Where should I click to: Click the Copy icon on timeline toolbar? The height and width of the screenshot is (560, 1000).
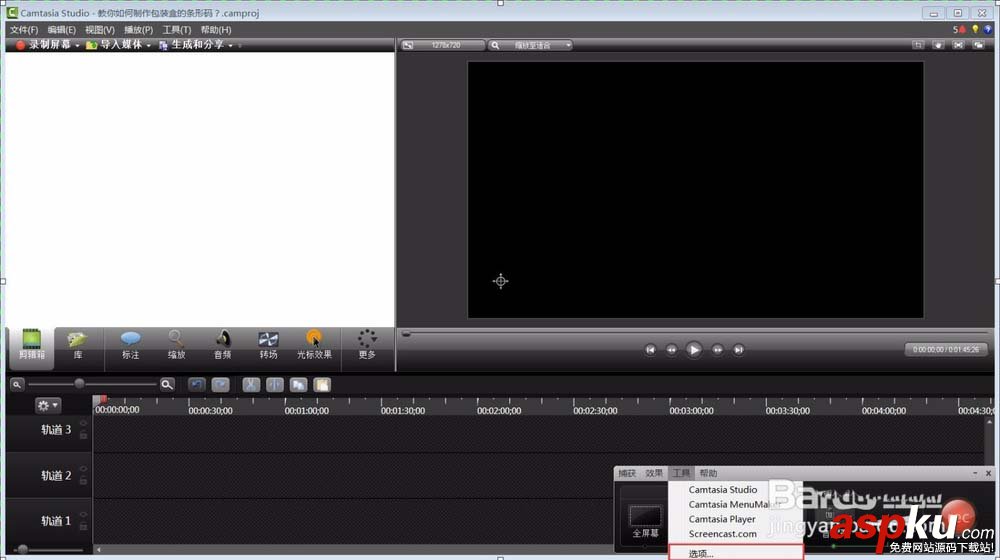coord(298,385)
